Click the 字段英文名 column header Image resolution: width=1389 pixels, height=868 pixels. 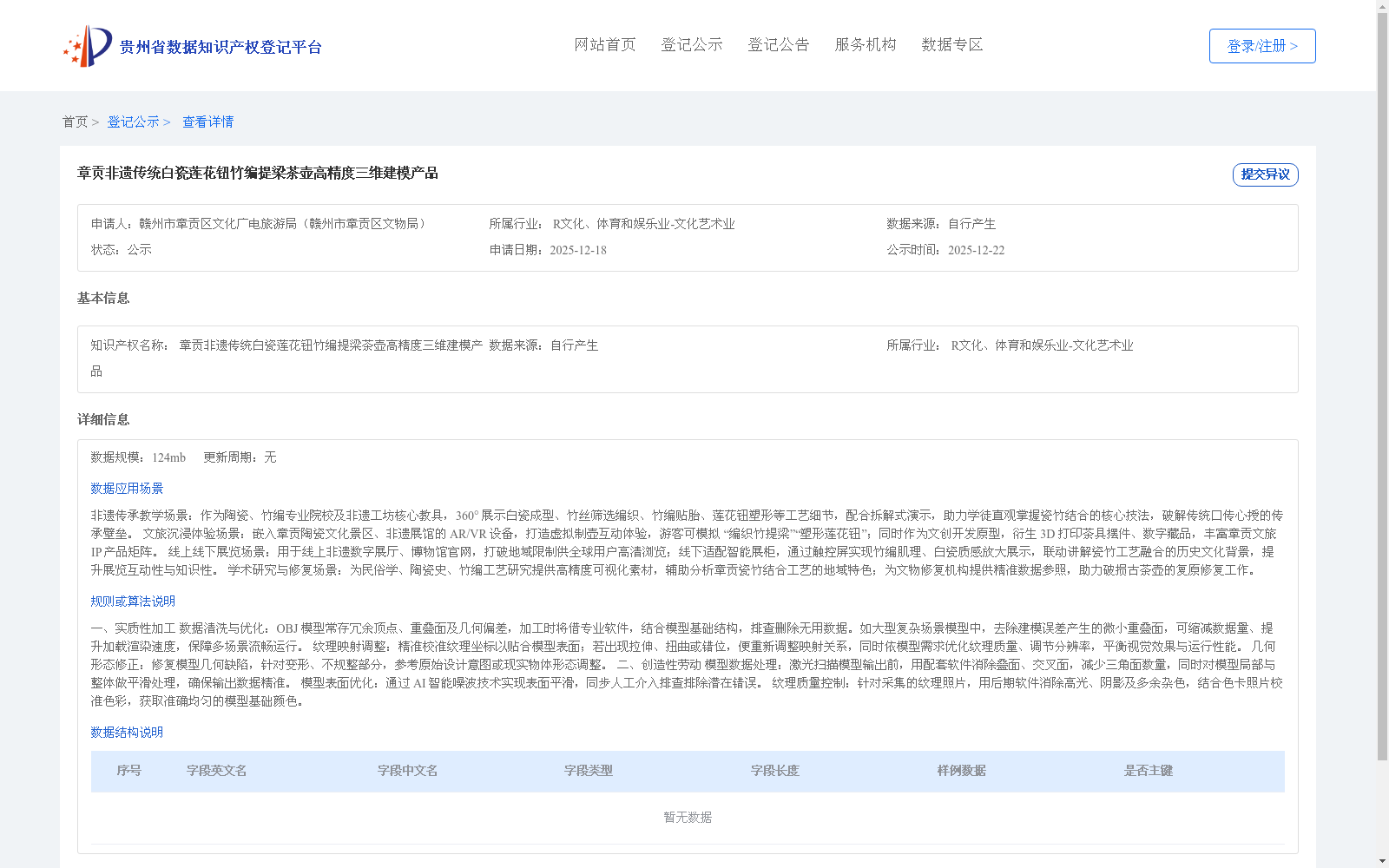click(217, 771)
